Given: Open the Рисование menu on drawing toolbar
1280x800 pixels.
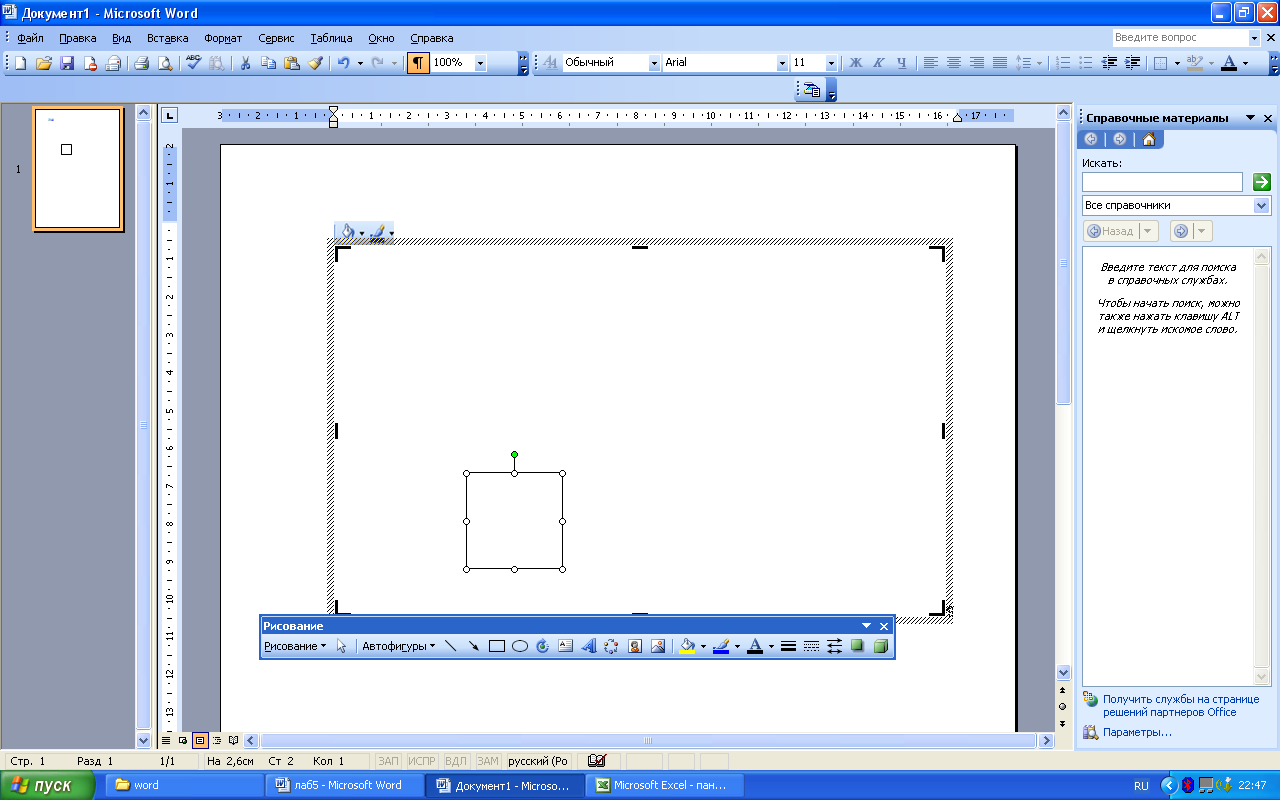Looking at the screenshot, I should pos(295,646).
